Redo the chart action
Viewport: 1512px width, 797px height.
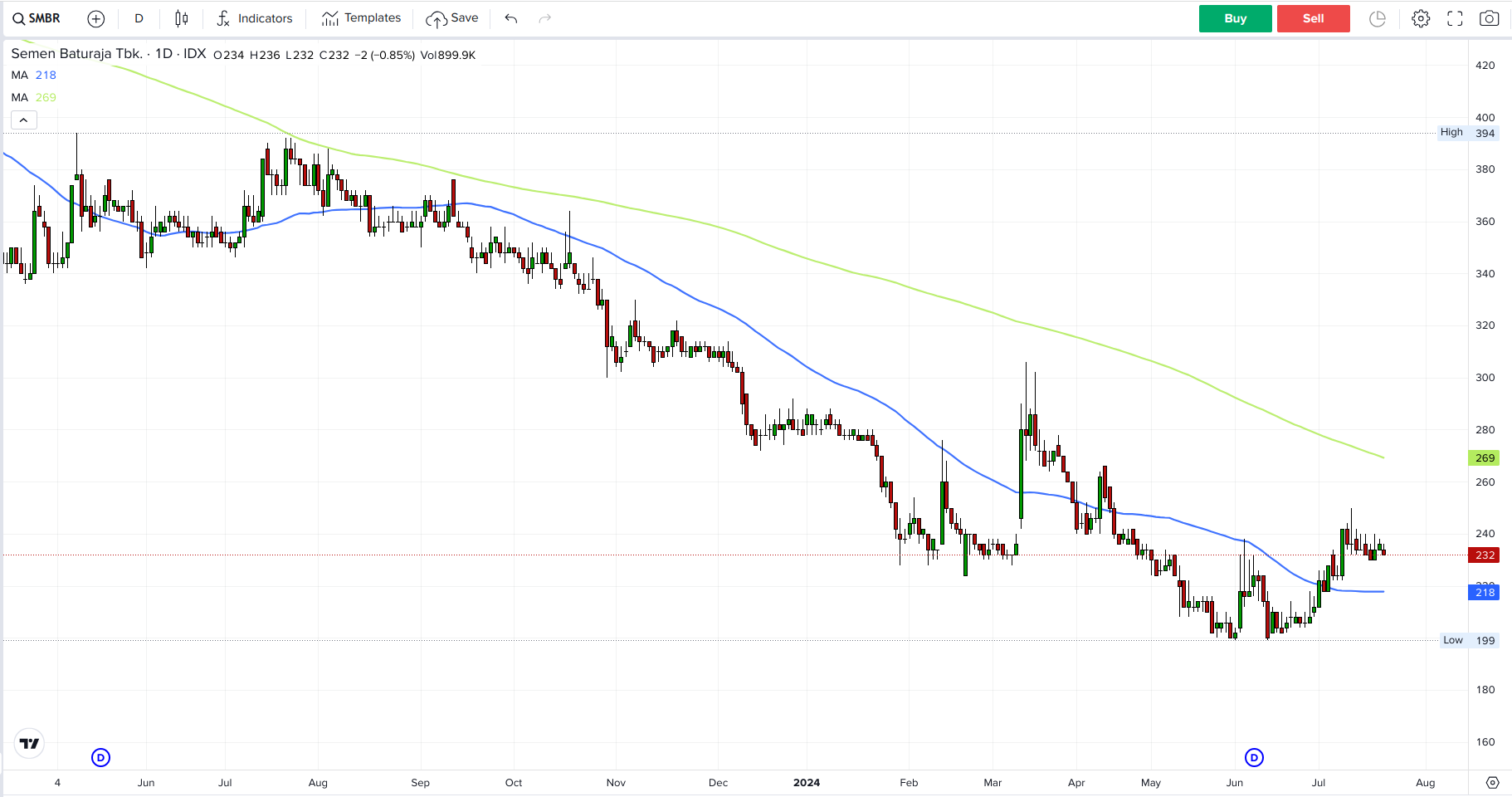[545, 18]
